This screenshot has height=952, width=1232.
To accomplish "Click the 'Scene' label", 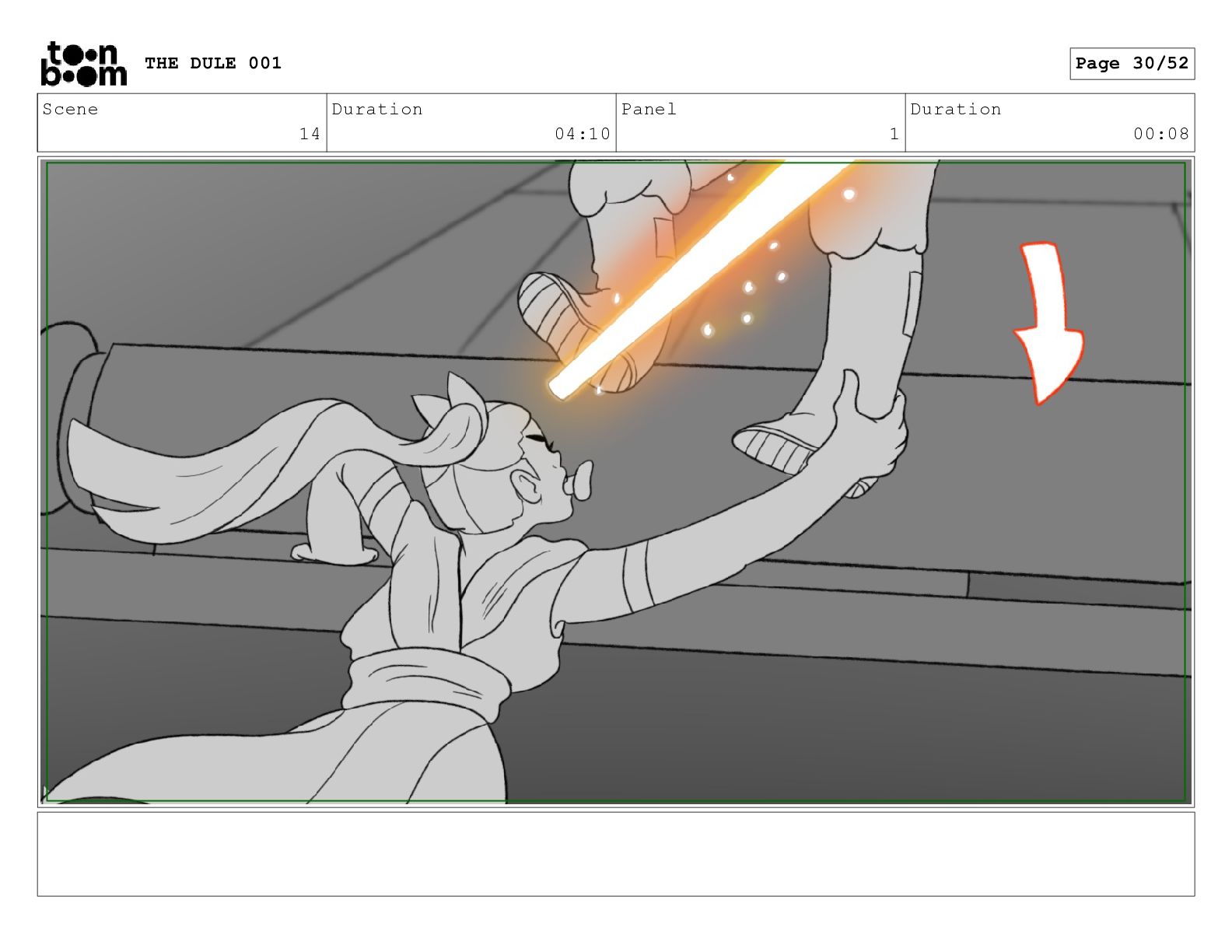I will click(71, 109).
